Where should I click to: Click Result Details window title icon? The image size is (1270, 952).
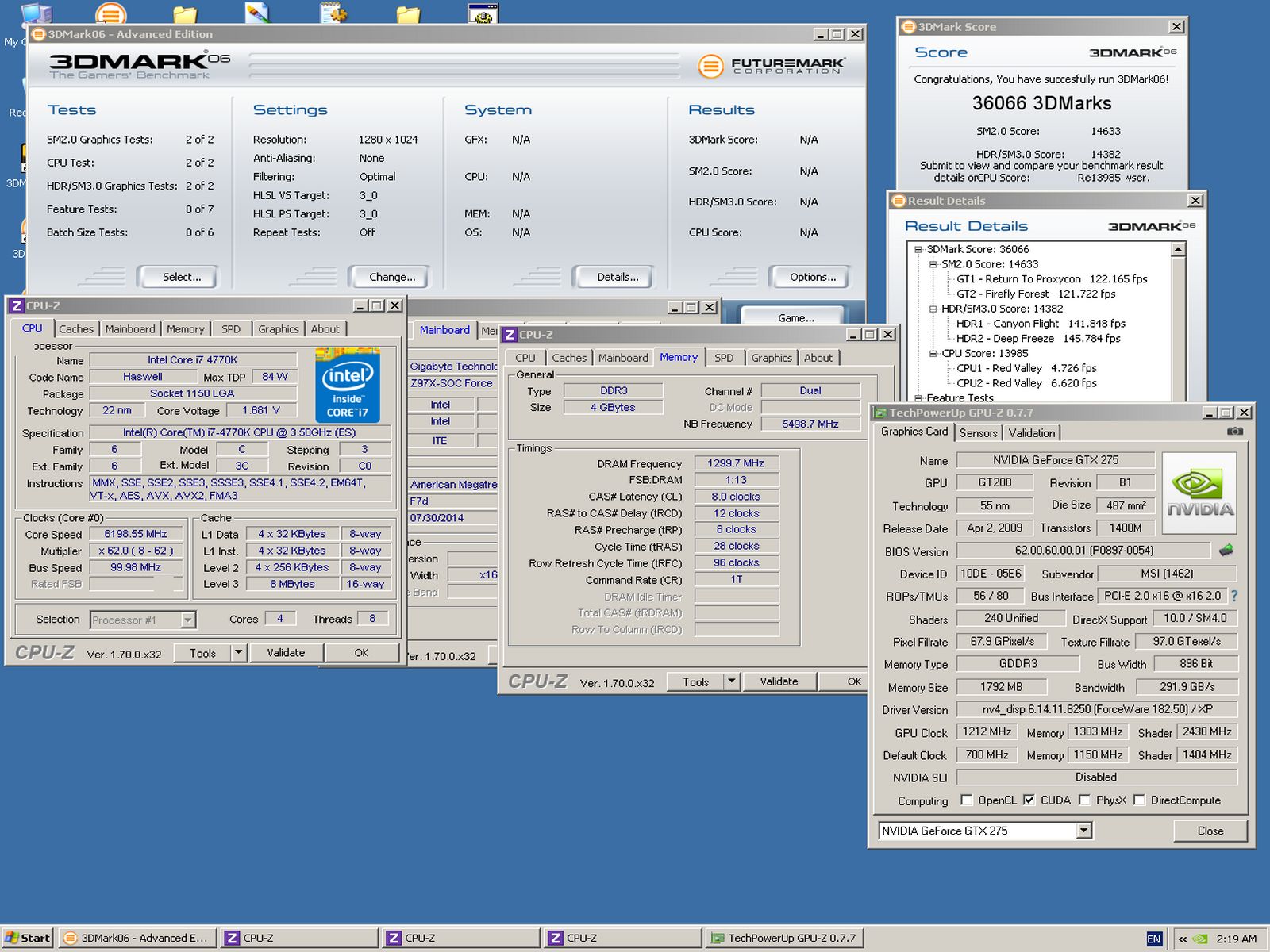coord(899,201)
